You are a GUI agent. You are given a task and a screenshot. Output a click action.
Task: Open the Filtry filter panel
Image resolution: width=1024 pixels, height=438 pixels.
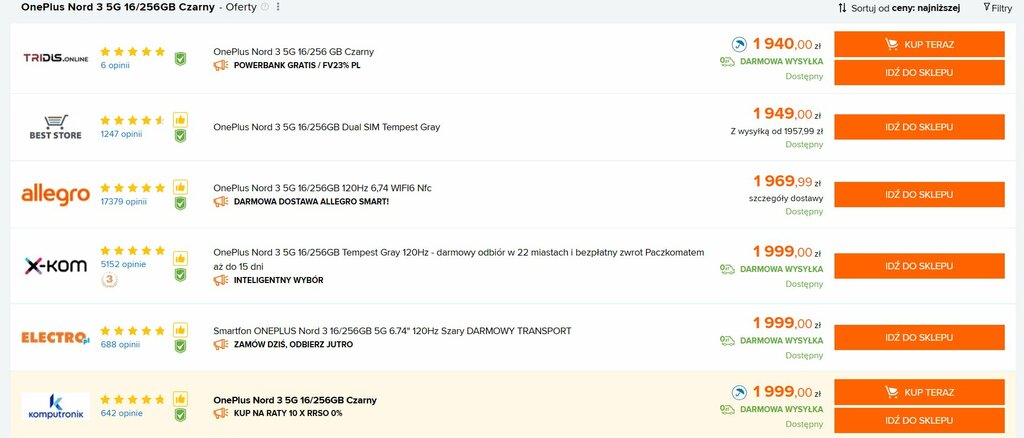pyautogui.click(x=998, y=8)
